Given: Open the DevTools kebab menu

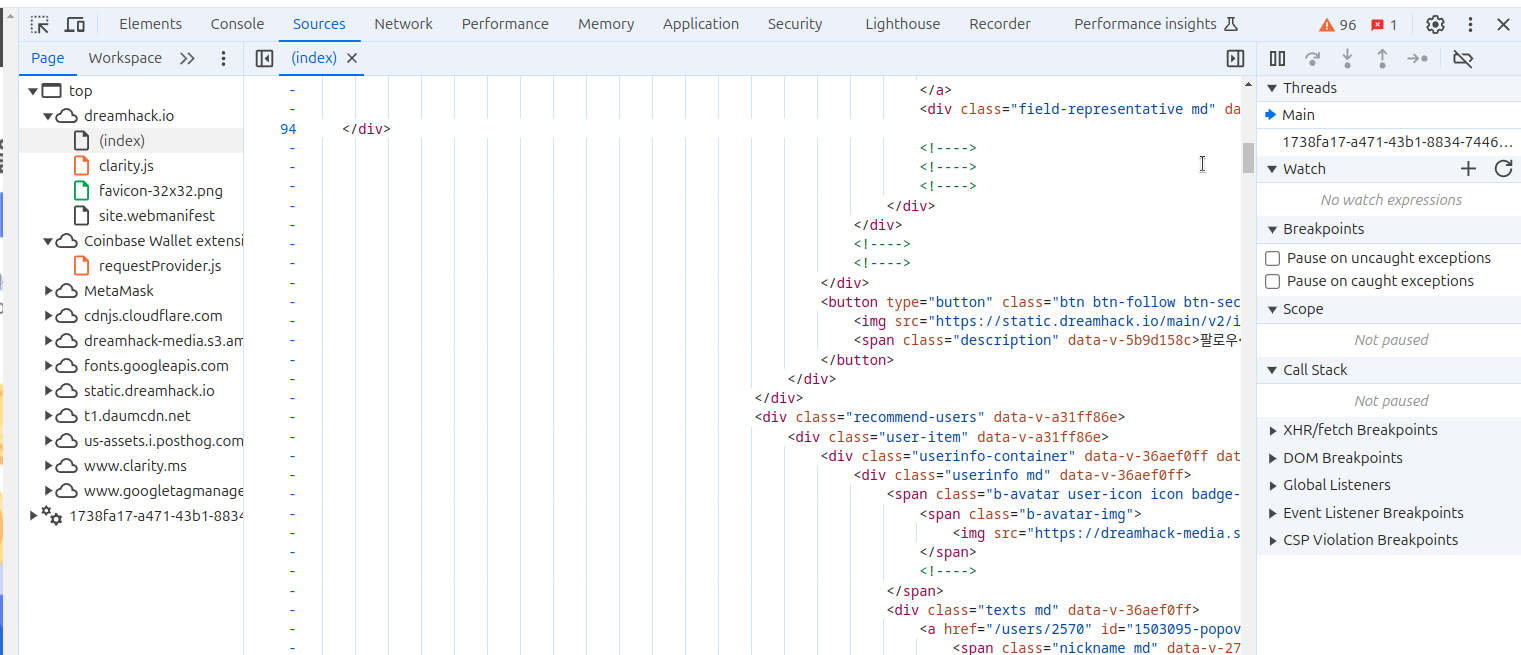Looking at the screenshot, I should point(1470,24).
